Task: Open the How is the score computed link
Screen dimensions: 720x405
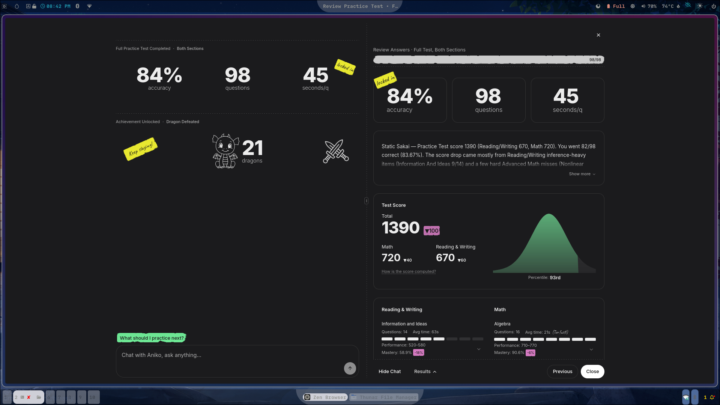Action: coord(409,271)
